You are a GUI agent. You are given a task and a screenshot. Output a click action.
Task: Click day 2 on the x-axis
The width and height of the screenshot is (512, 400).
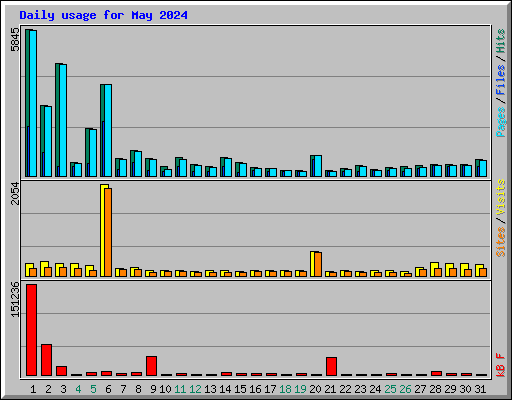pos(48,389)
